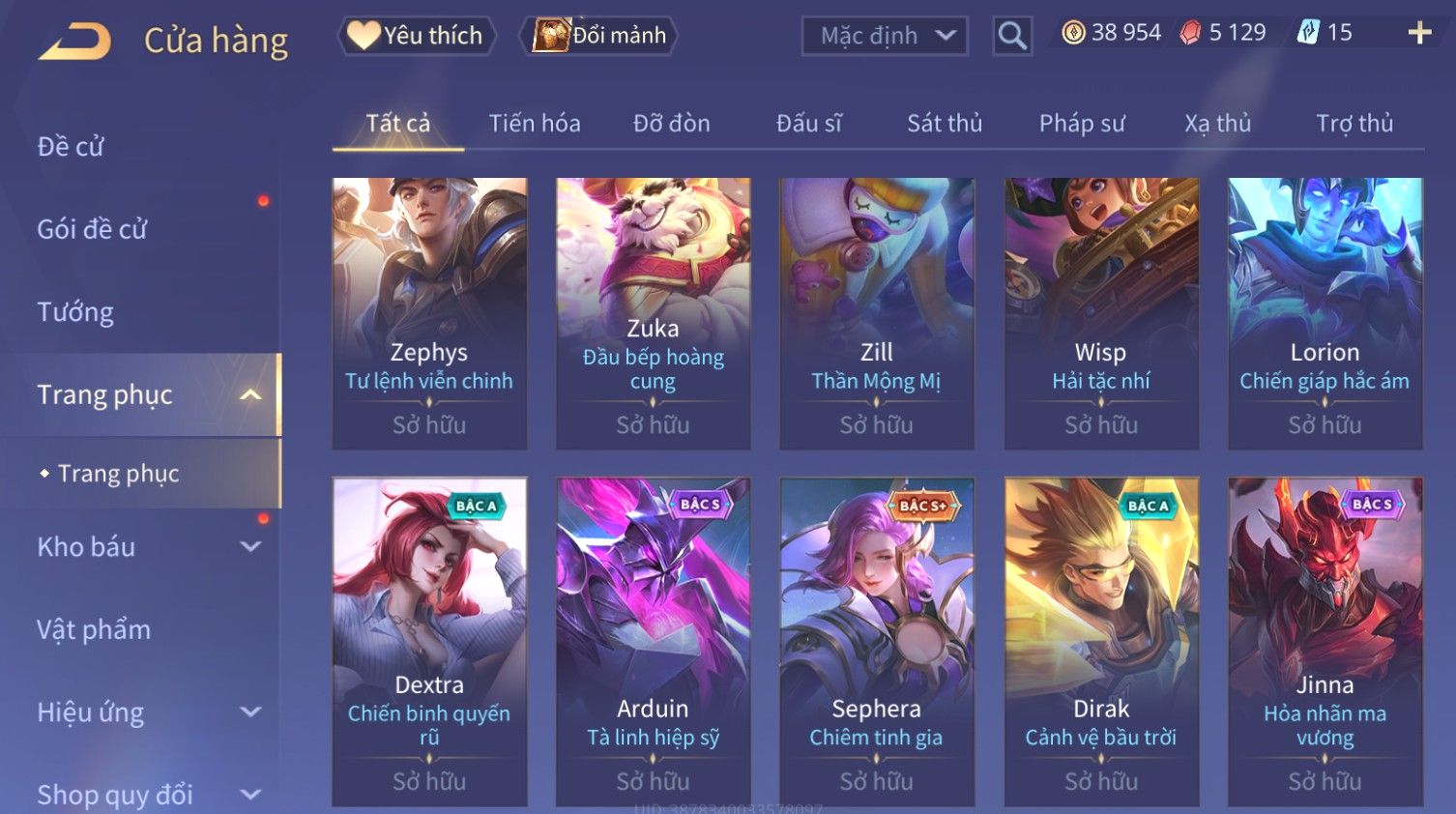Open the Mặc định sort dropdown
The width and height of the screenshot is (1456, 814).
click(885, 36)
